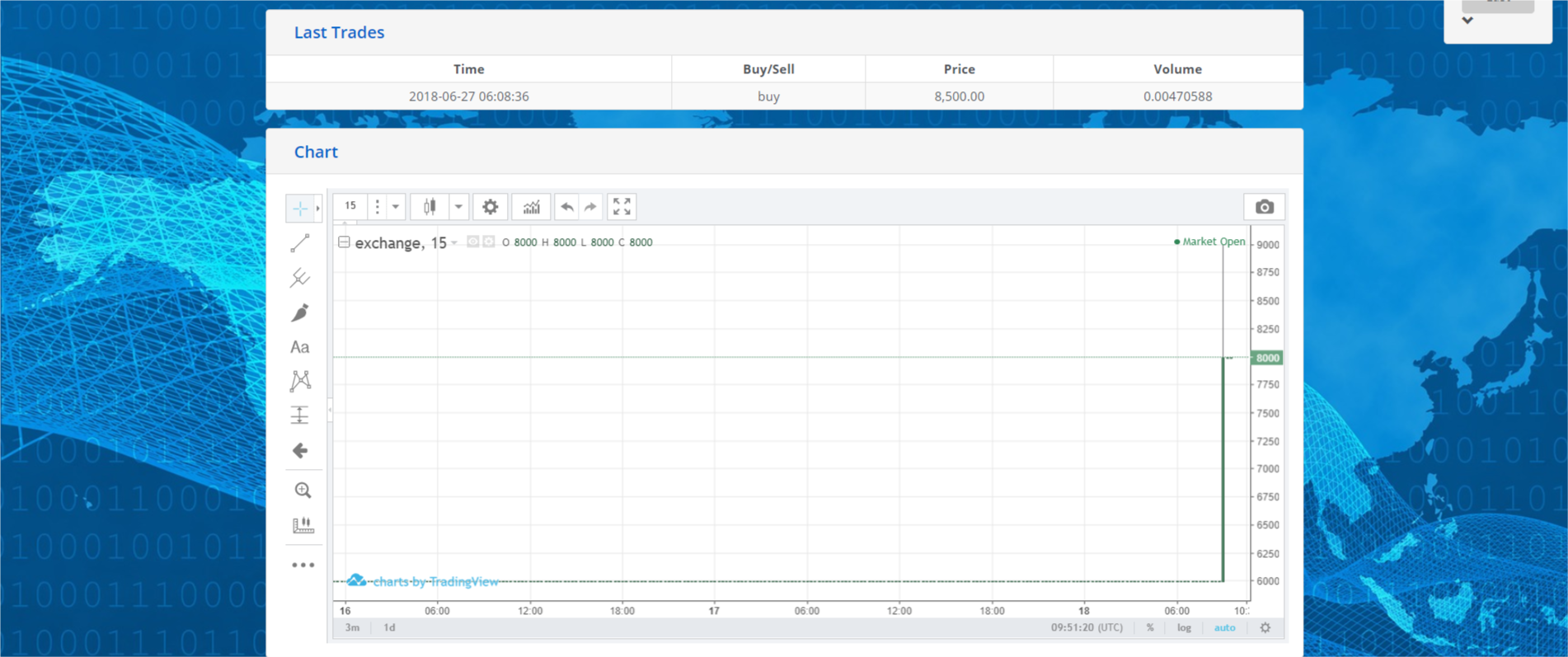This screenshot has width=1568, height=657.
Task: Toggle log price scale
Action: (1184, 627)
